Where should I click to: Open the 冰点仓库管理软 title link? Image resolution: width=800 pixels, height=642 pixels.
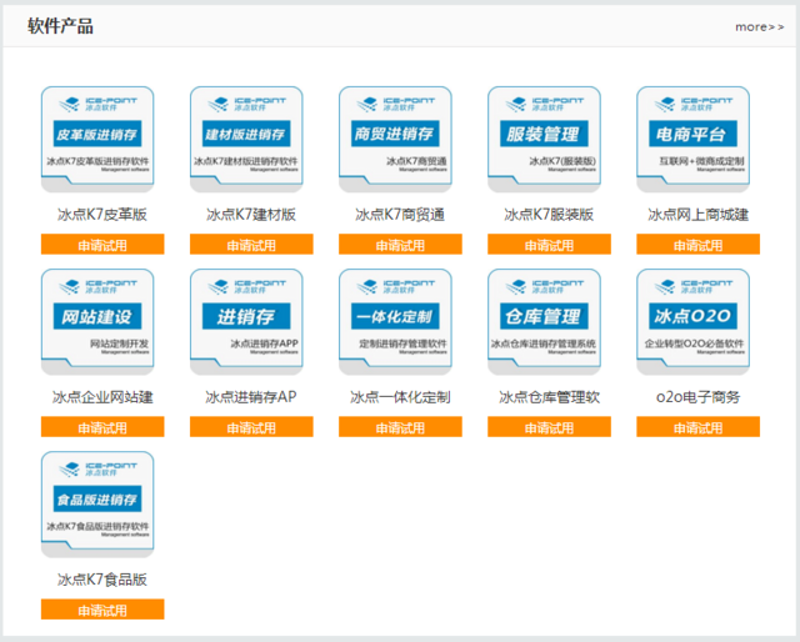pos(549,397)
